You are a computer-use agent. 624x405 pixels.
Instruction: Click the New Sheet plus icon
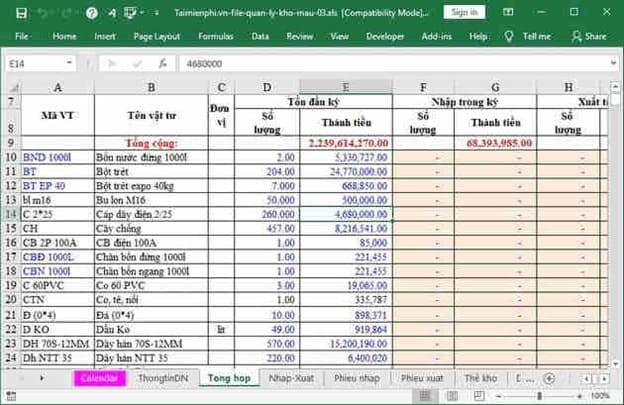[548, 379]
